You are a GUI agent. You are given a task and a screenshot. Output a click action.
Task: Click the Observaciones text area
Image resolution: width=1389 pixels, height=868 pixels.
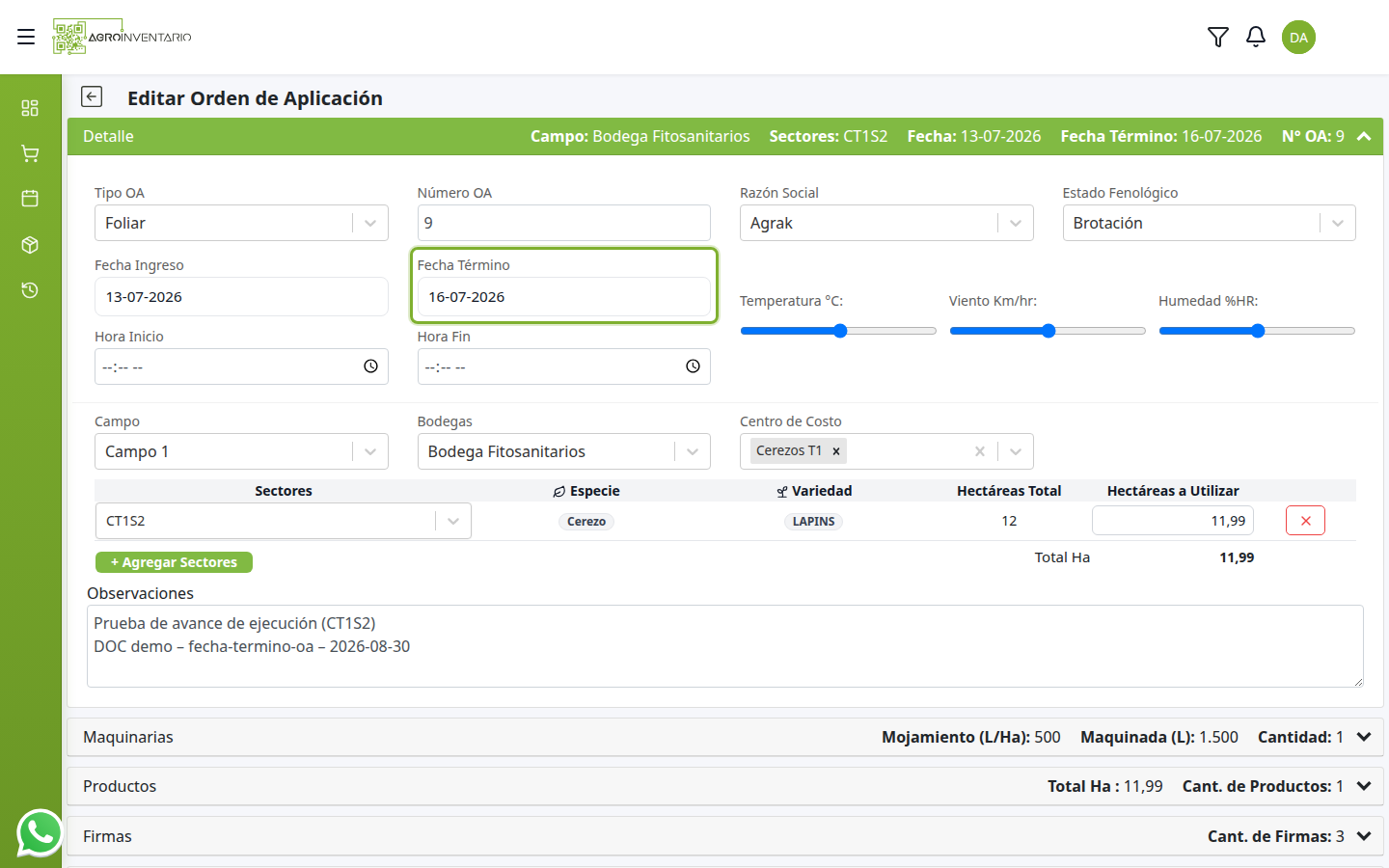(x=725, y=646)
